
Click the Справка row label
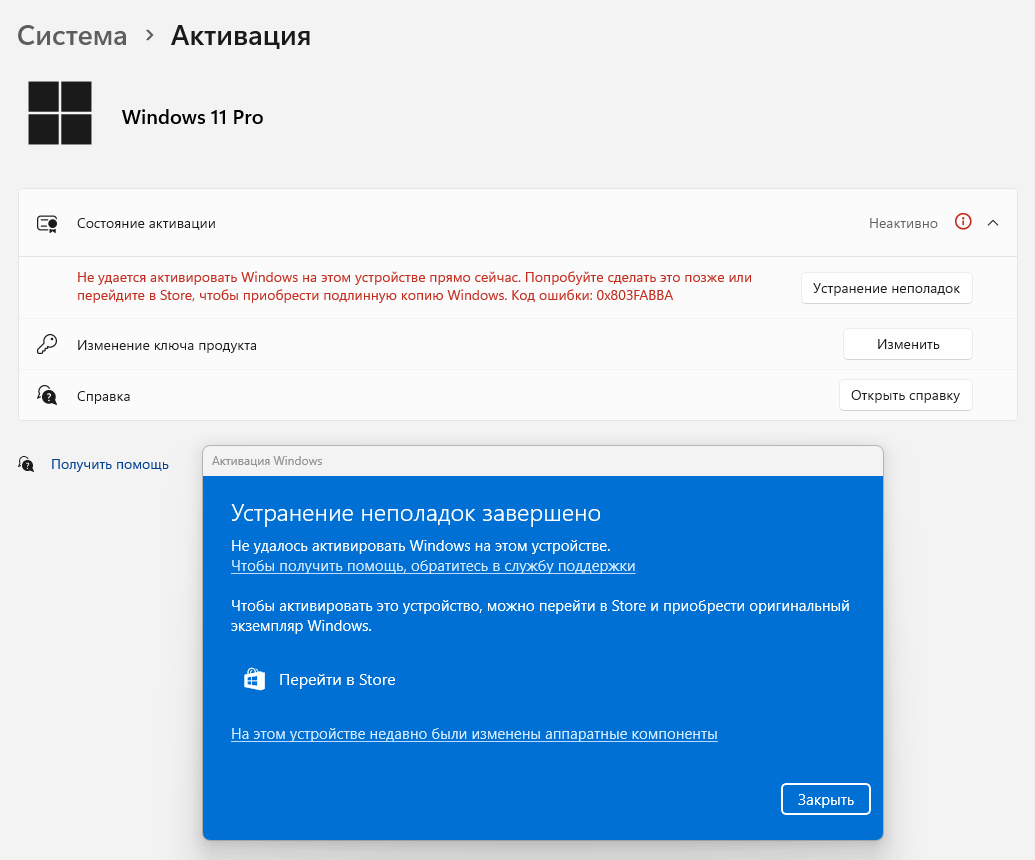pyautogui.click(x=103, y=396)
